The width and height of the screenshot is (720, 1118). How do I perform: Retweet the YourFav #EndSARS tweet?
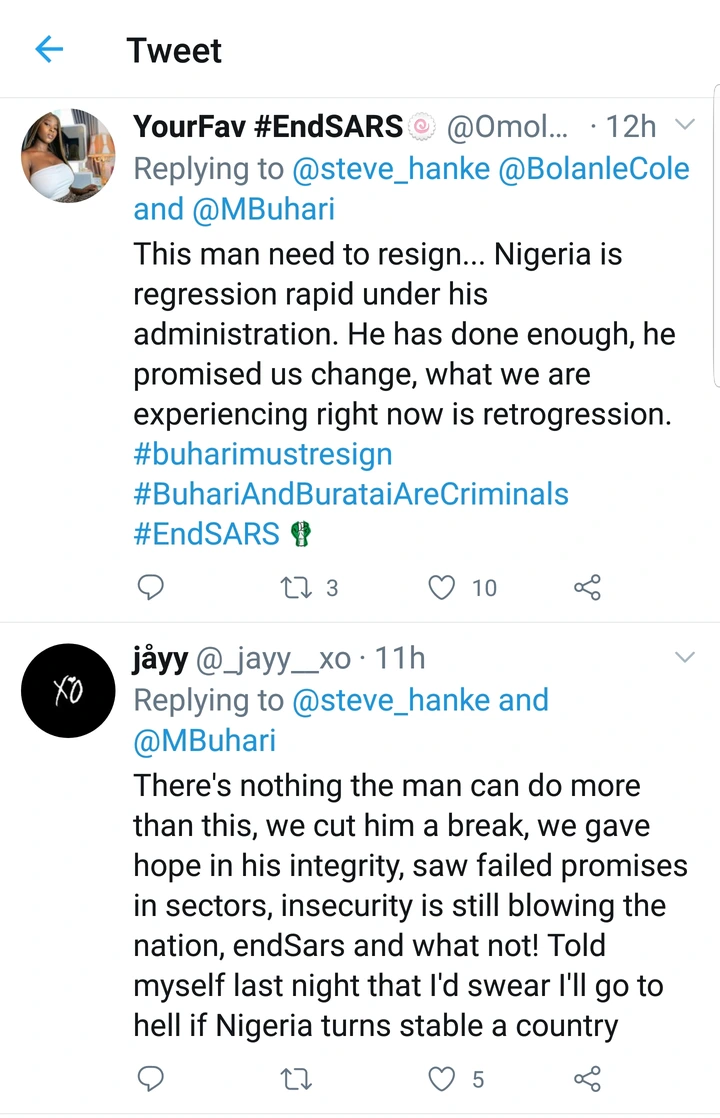[298, 587]
